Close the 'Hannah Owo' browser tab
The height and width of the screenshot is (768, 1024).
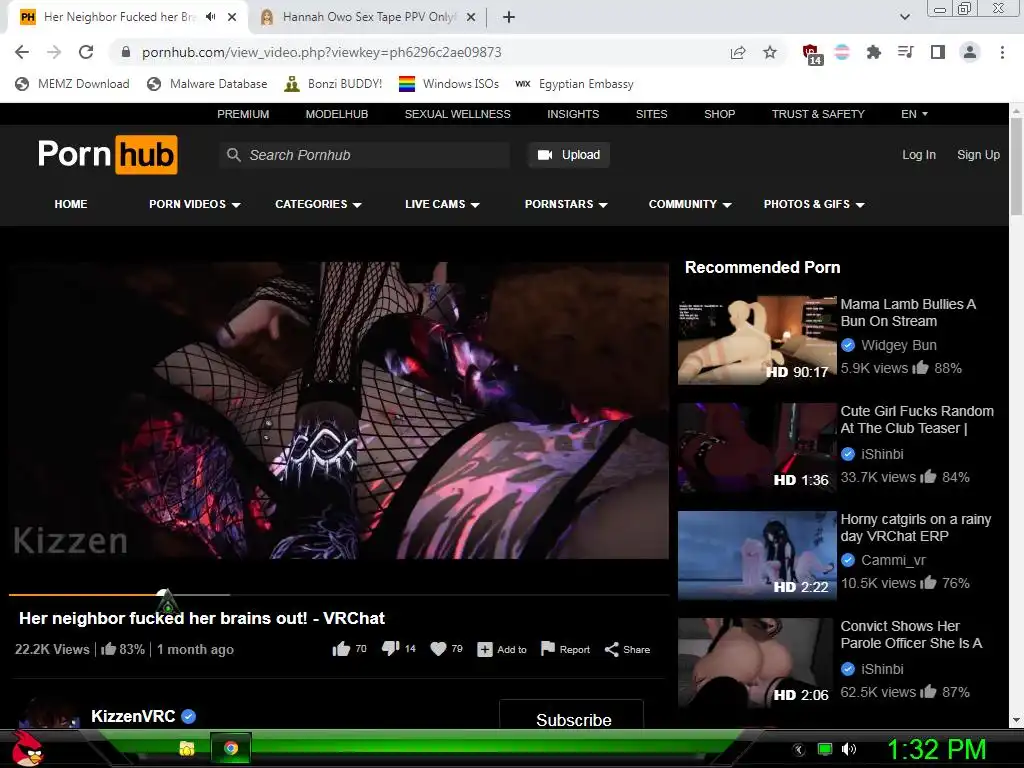471,18
